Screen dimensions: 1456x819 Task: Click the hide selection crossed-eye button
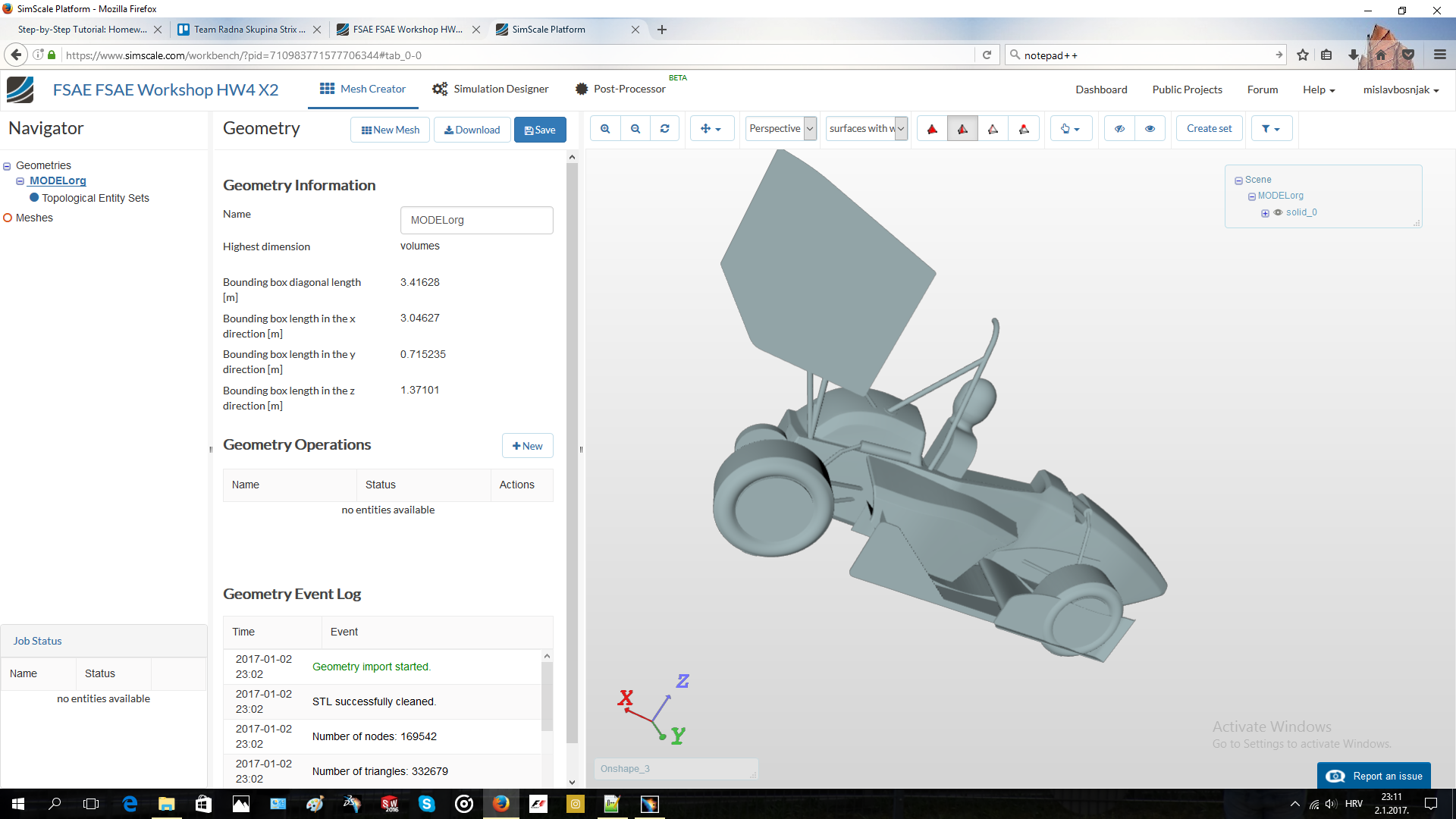coord(1119,129)
